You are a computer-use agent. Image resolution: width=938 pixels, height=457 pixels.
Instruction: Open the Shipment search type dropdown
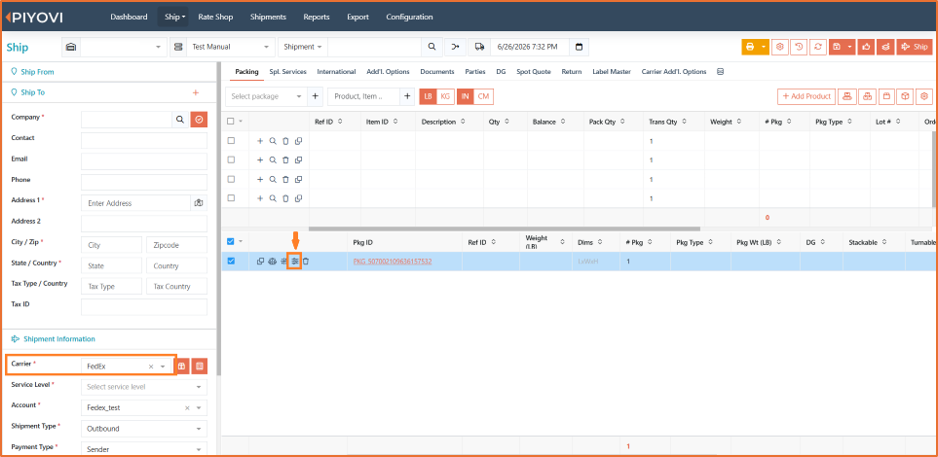303,47
